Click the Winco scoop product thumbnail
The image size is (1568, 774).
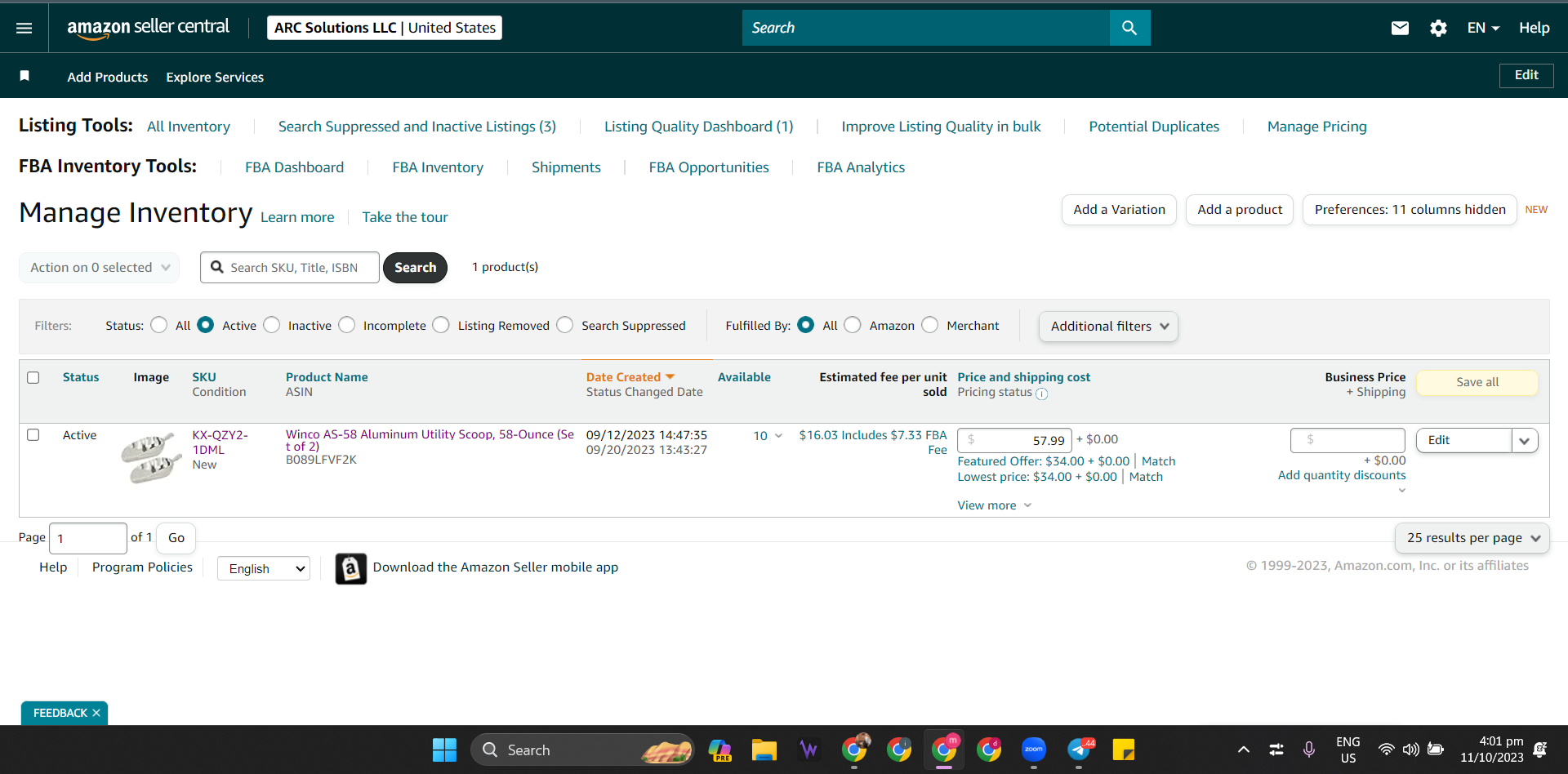pyautogui.click(x=151, y=458)
